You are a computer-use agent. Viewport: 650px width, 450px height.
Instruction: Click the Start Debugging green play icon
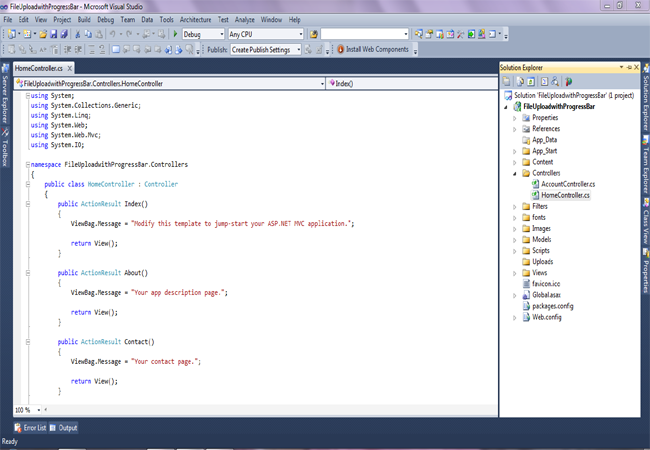tap(176, 34)
